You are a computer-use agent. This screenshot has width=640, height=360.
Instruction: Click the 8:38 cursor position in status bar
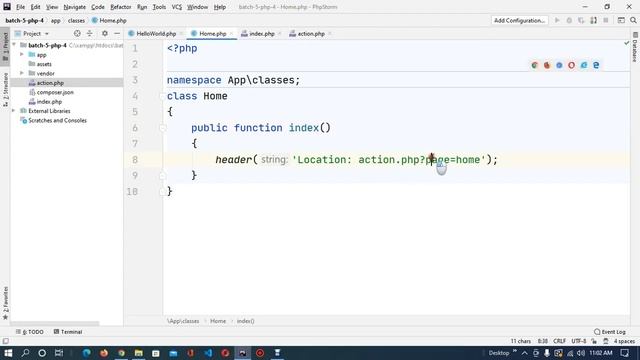[x=542, y=341]
